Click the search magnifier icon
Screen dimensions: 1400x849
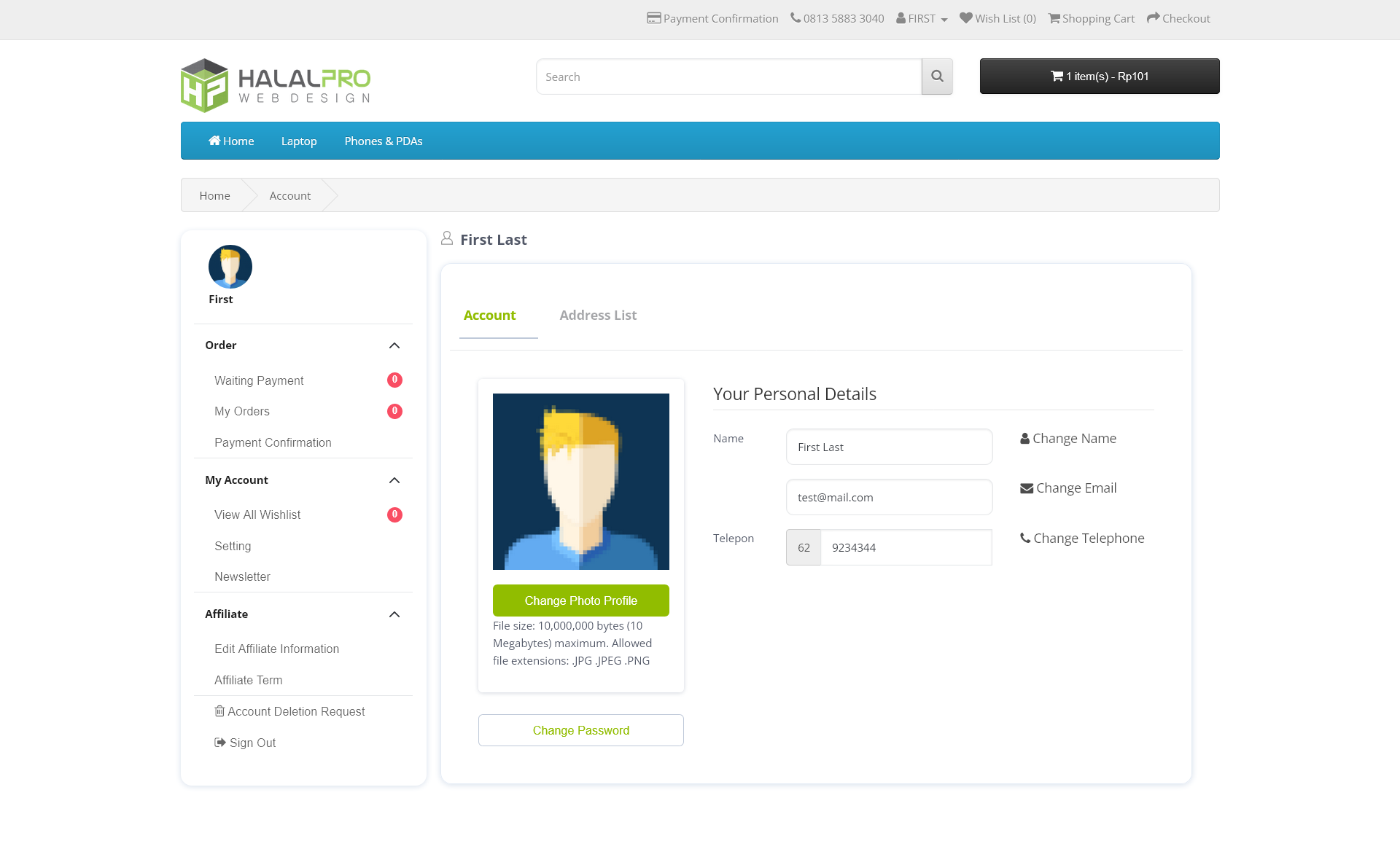[x=937, y=76]
